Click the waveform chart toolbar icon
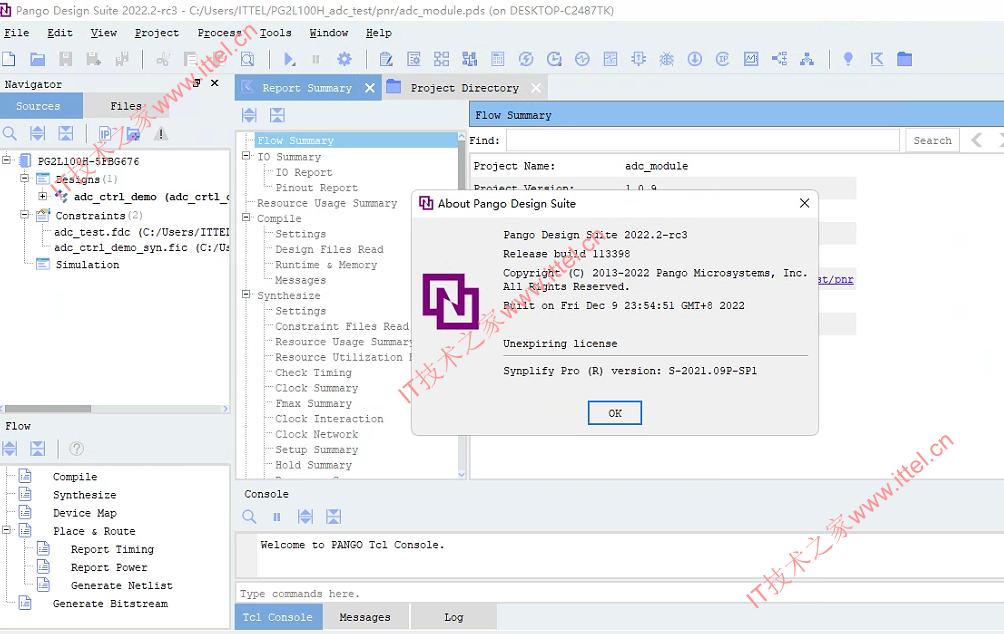Image resolution: width=1004 pixels, height=634 pixels. (x=751, y=60)
